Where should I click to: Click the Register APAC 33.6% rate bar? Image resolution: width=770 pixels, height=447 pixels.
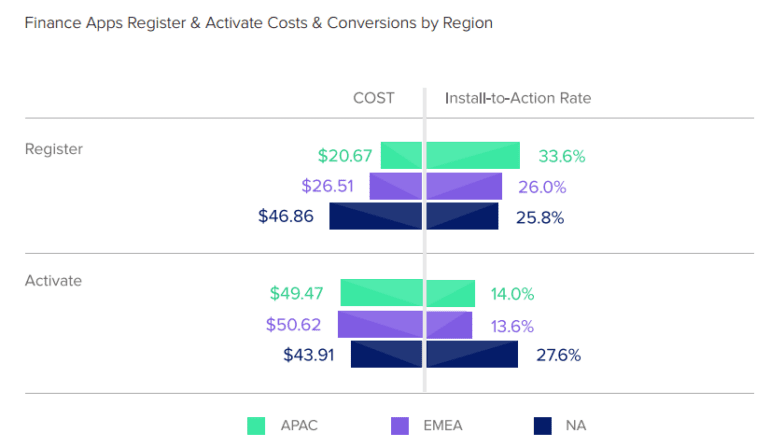(x=473, y=156)
